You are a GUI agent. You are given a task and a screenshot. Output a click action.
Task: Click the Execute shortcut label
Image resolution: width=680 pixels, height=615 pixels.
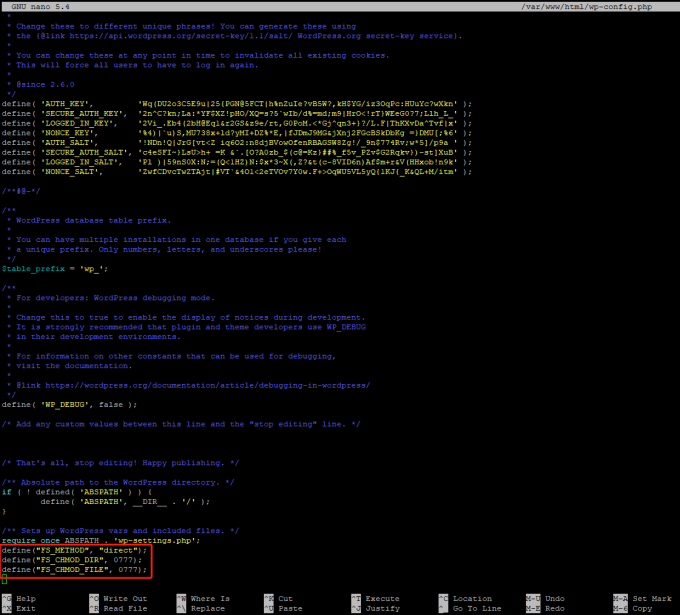tap(383, 599)
